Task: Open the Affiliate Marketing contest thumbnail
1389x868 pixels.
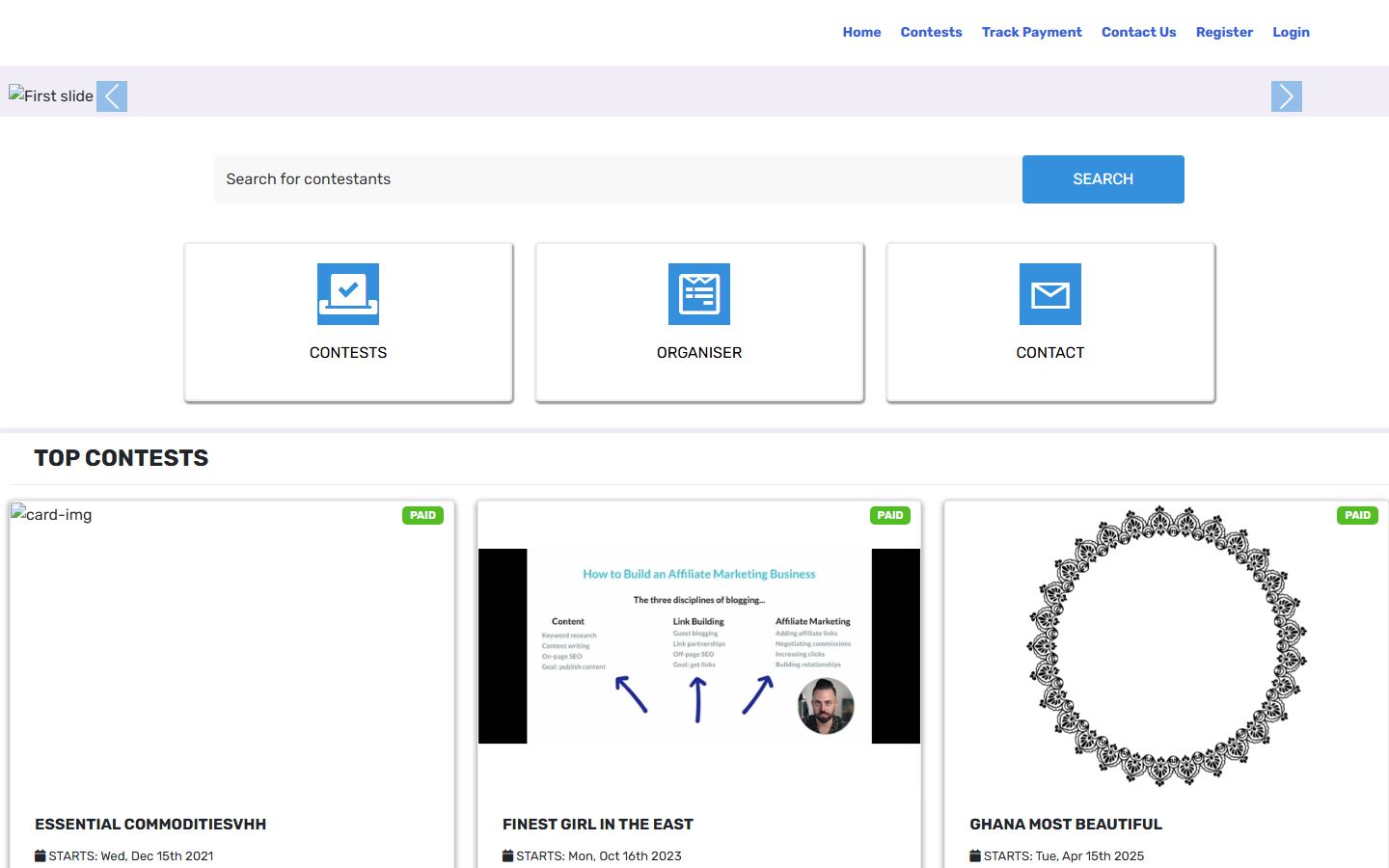Action: pyautogui.click(x=699, y=646)
